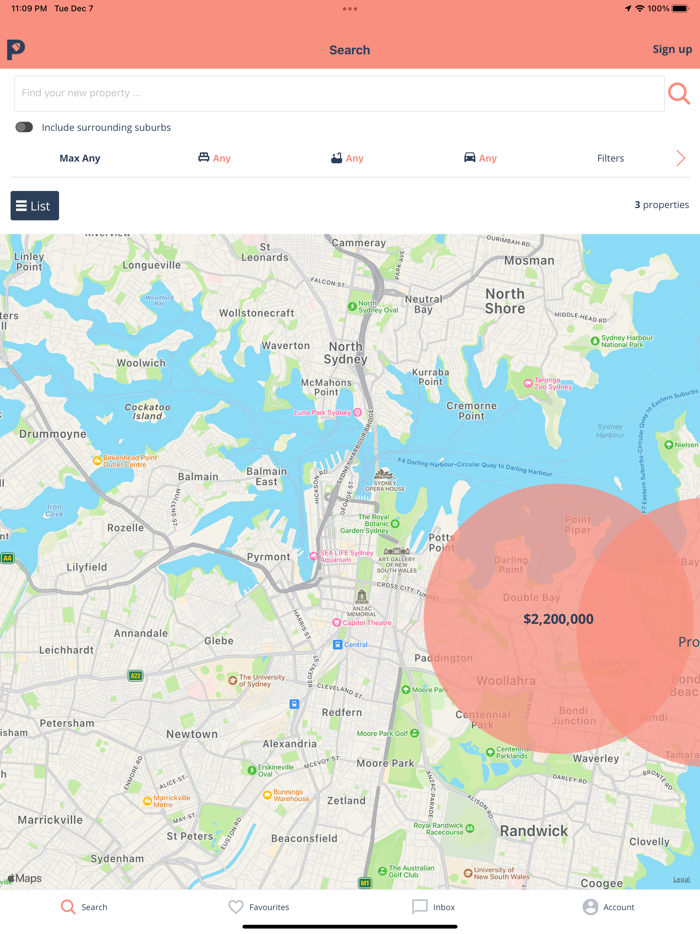Viewport: 700px width, 934px height.
Task: Click Sign up link
Action: pos(672,49)
